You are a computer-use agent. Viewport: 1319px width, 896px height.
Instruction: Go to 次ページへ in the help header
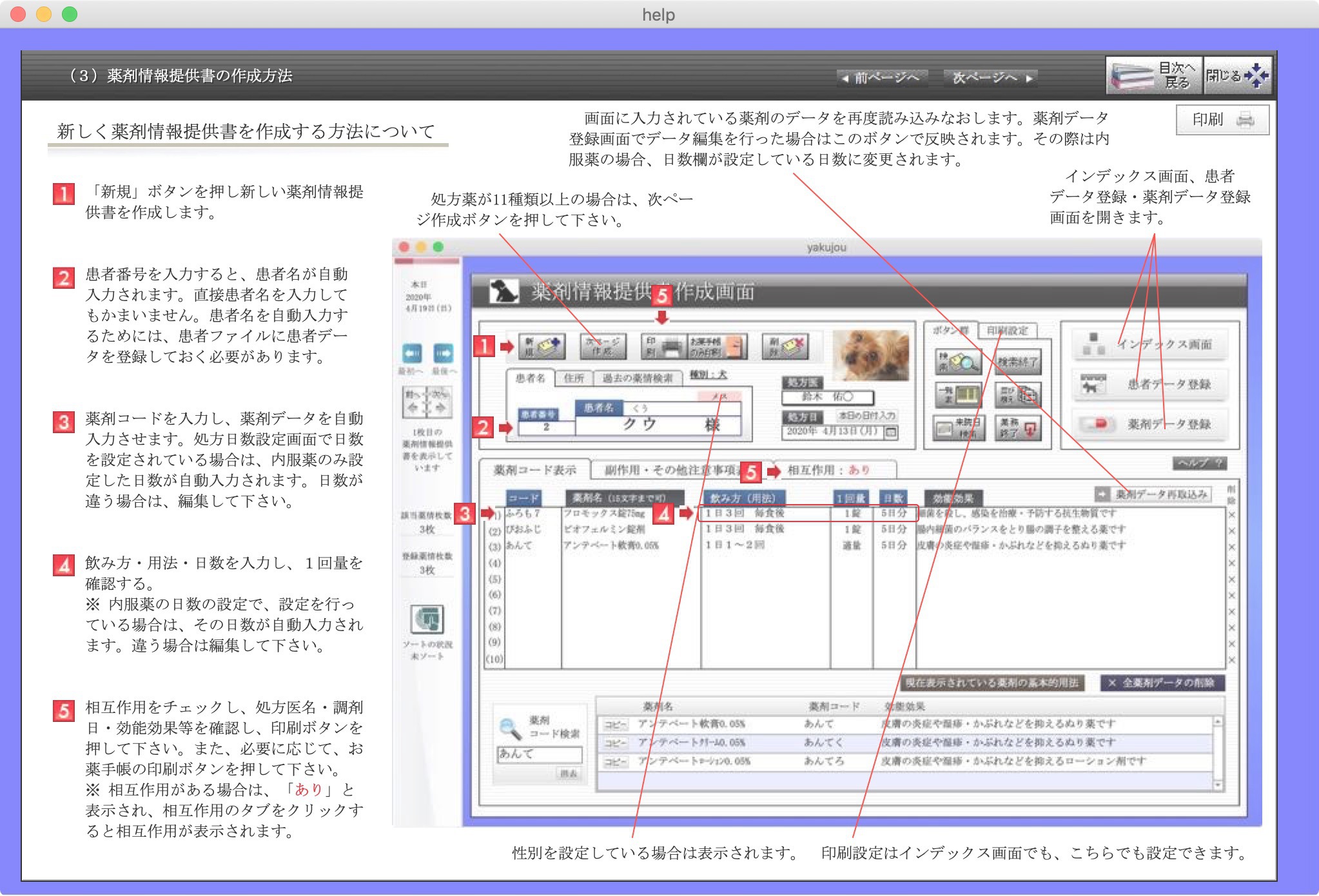pyautogui.click(x=992, y=78)
